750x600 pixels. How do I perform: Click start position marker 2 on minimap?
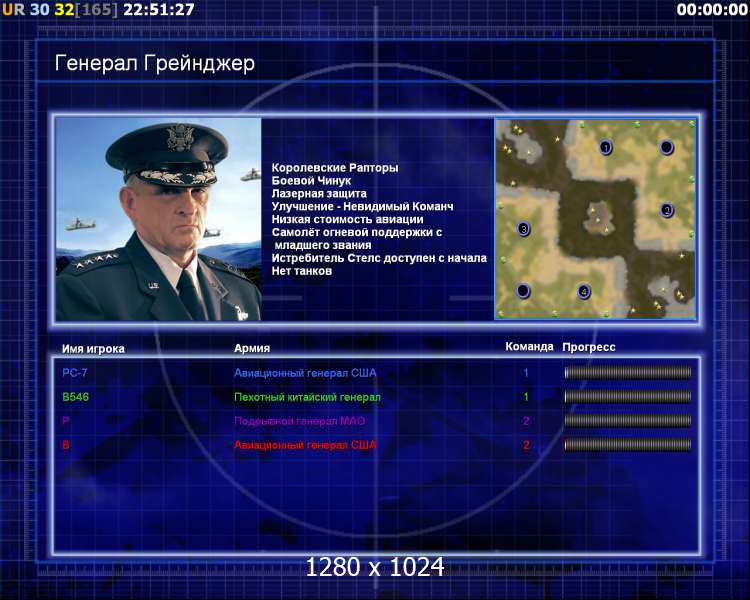pos(667,210)
